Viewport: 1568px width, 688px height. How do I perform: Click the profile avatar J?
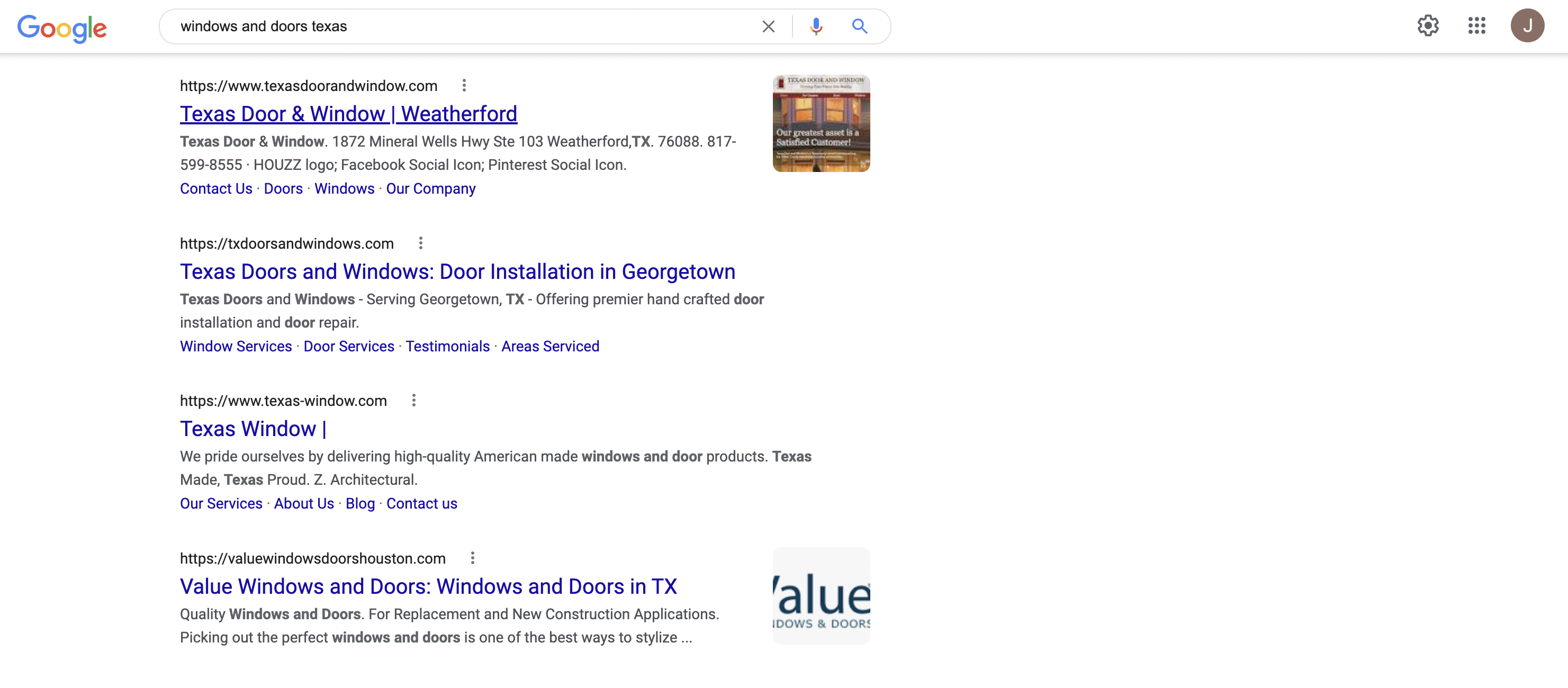1528,25
